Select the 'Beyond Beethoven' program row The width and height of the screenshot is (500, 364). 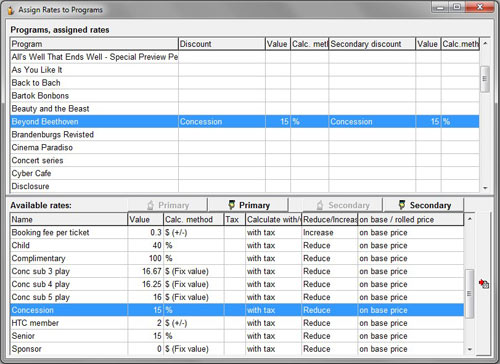[x=245, y=122]
